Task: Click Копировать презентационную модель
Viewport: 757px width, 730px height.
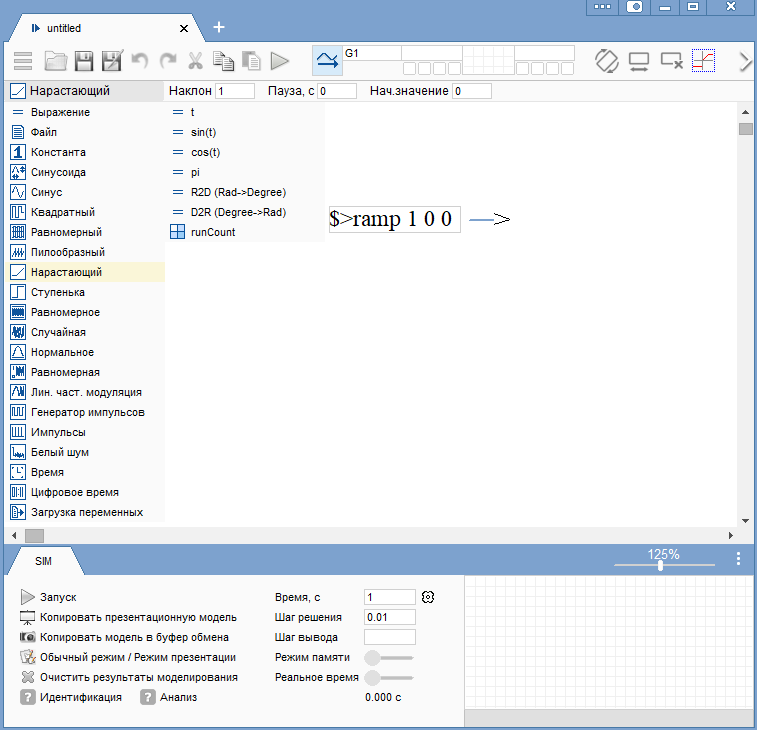Action: click(128, 617)
